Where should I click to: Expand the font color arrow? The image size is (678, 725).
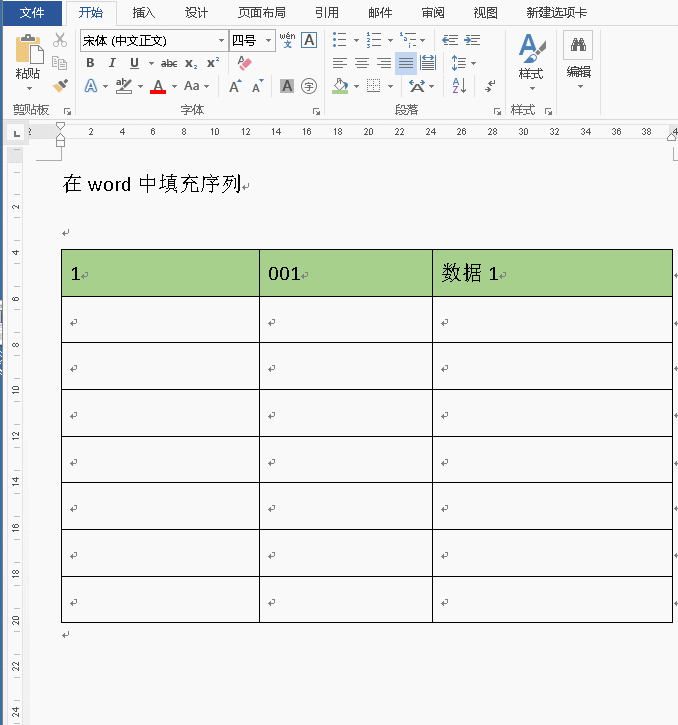(x=174, y=86)
